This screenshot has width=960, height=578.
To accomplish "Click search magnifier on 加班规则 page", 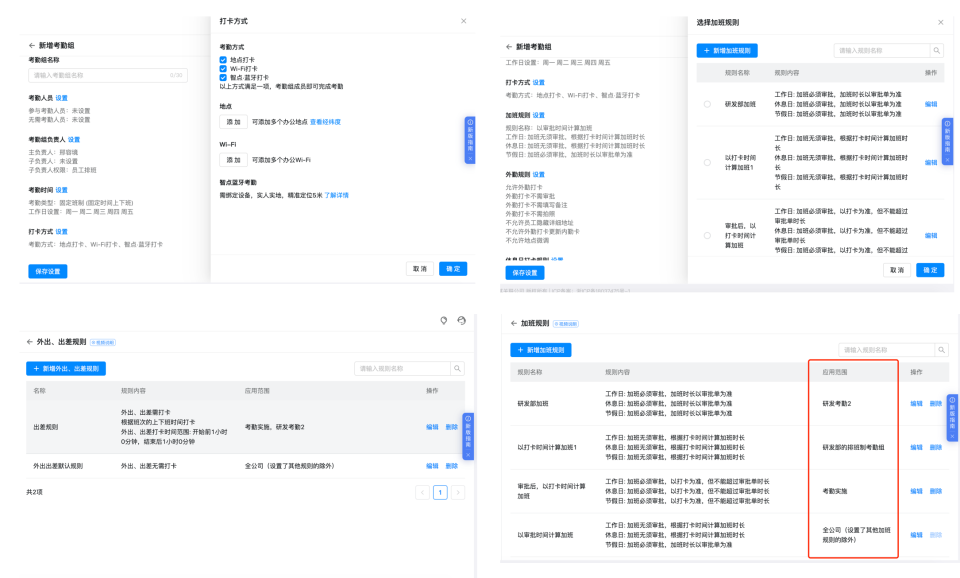I will point(941,350).
